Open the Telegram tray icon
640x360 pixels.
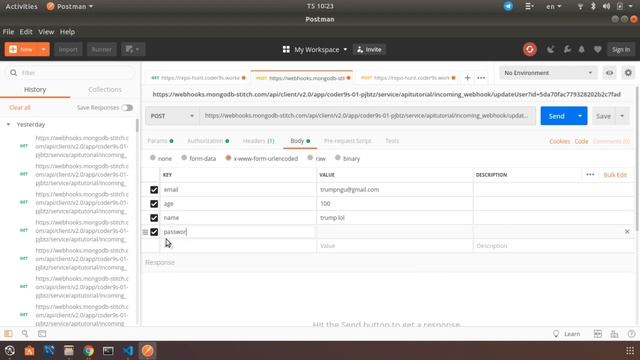(x=508, y=6)
